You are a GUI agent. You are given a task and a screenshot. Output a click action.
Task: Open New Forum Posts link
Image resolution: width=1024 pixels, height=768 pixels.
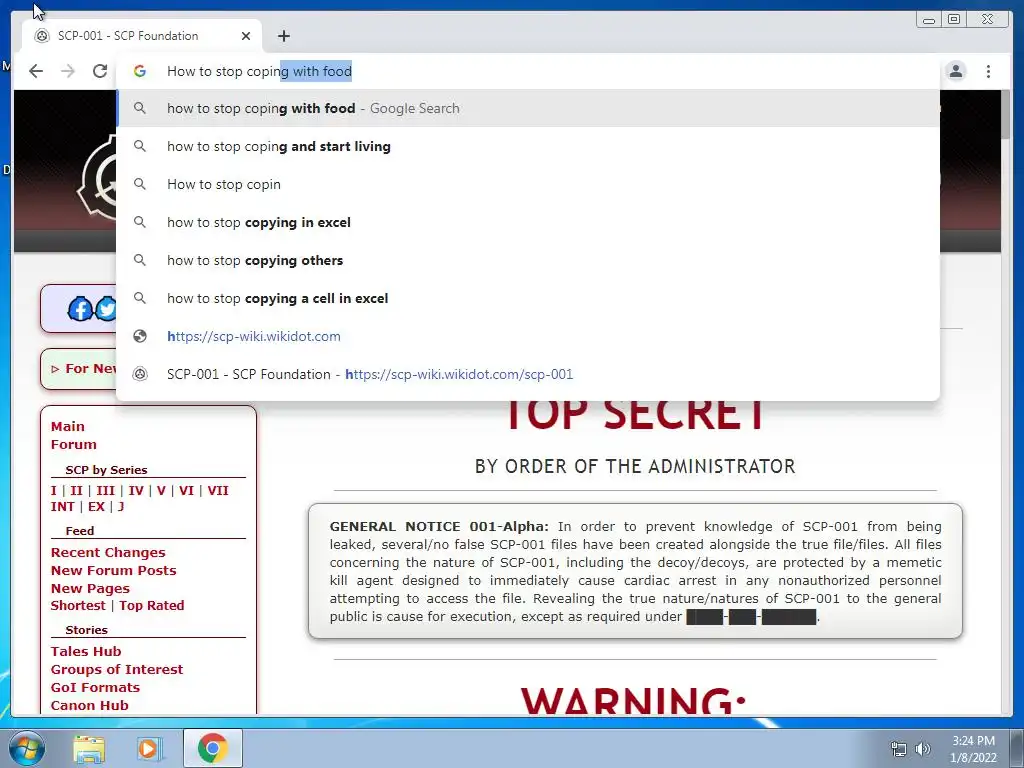[114, 570]
